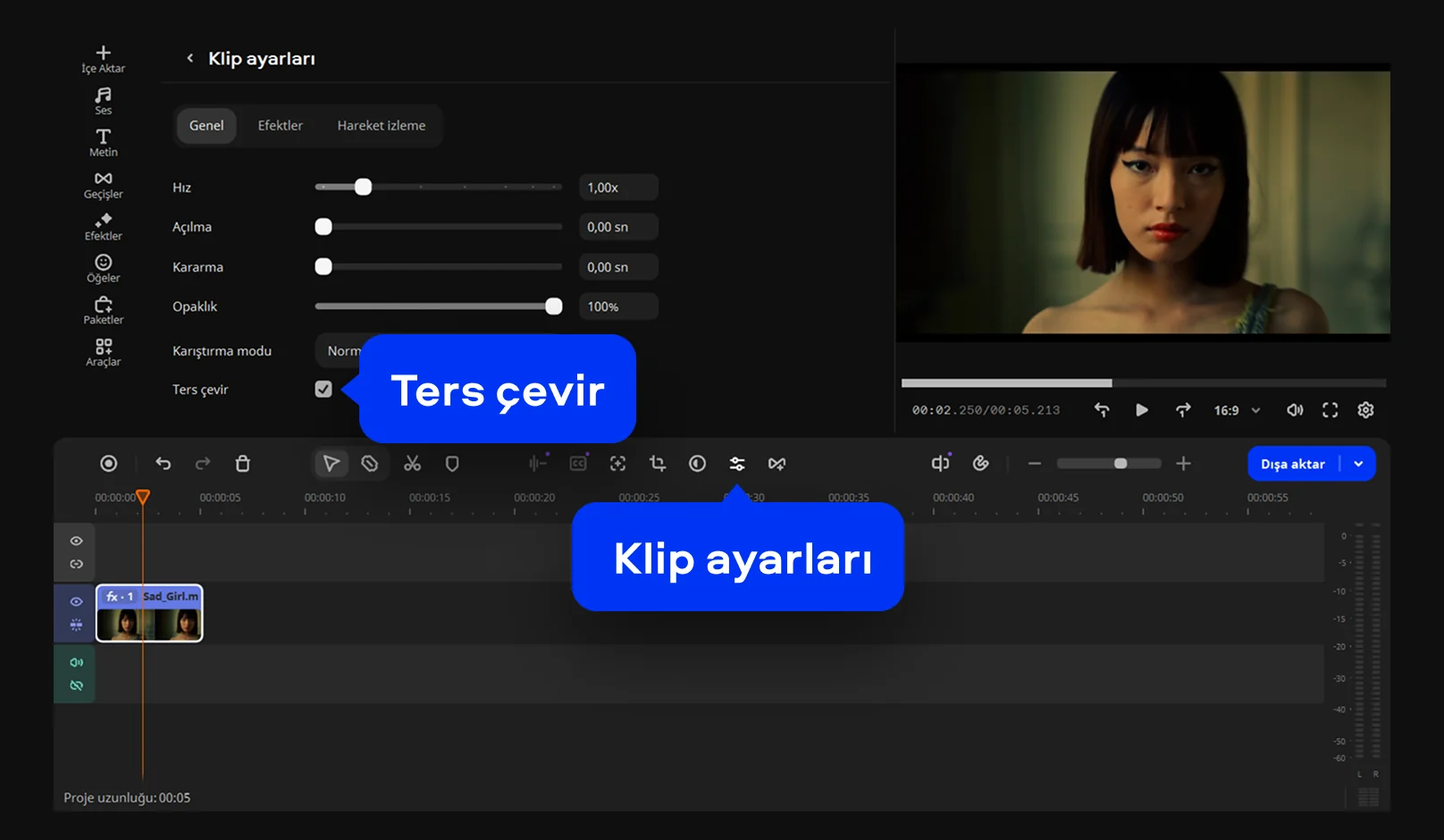Uncheck the Ters çevir checkbox

323,390
